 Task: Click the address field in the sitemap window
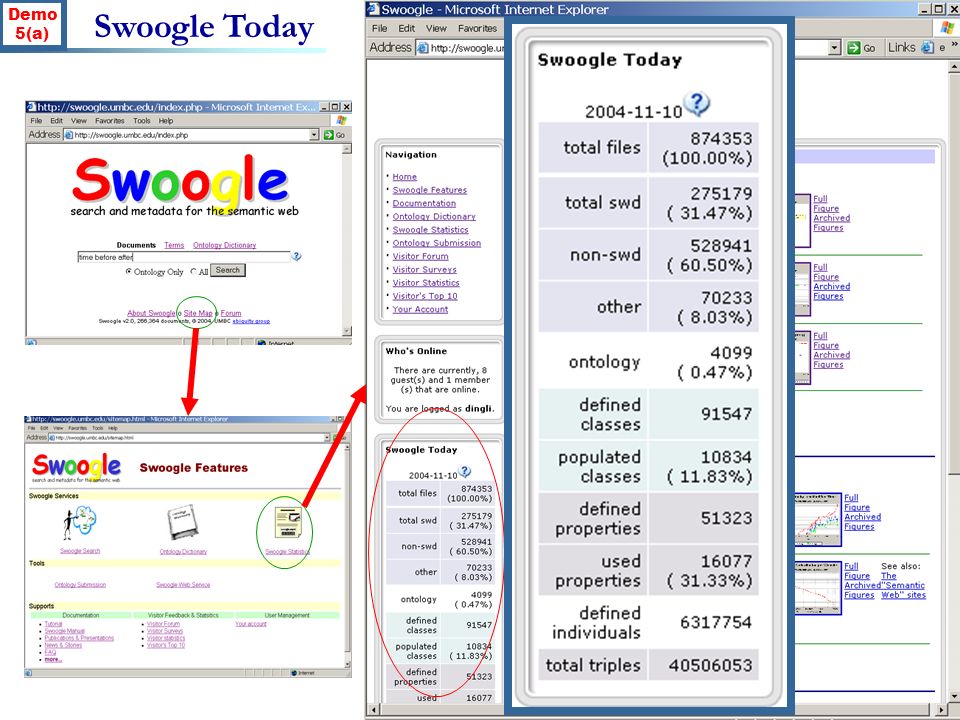click(189, 438)
